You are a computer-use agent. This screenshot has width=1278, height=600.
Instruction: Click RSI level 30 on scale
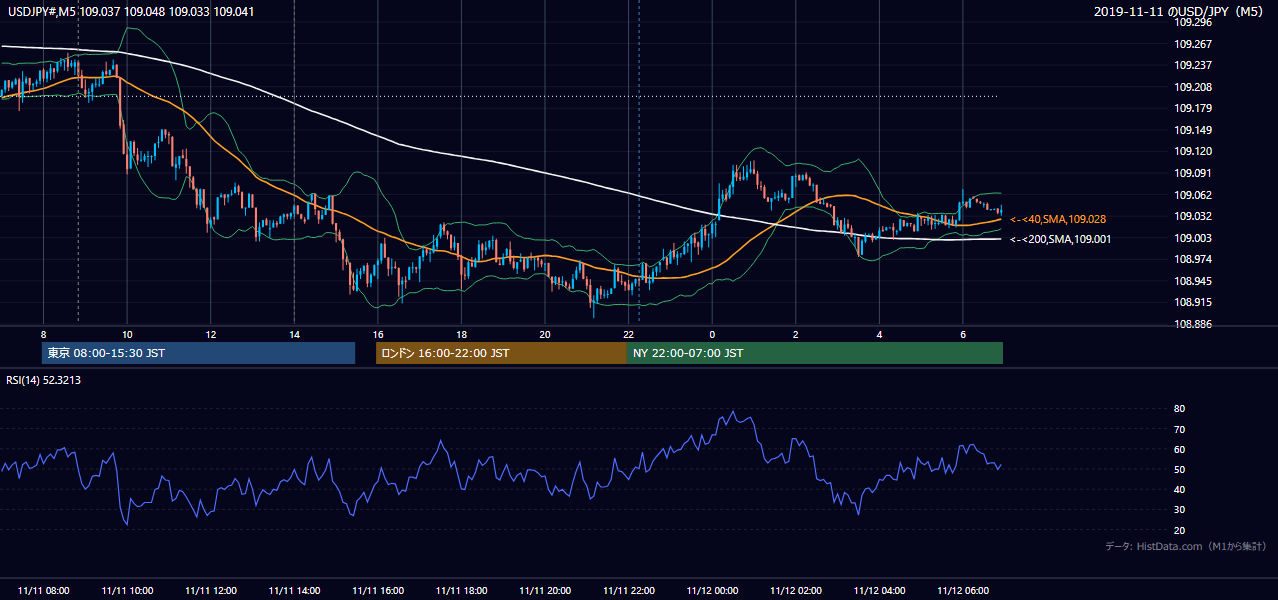click(1180, 510)
